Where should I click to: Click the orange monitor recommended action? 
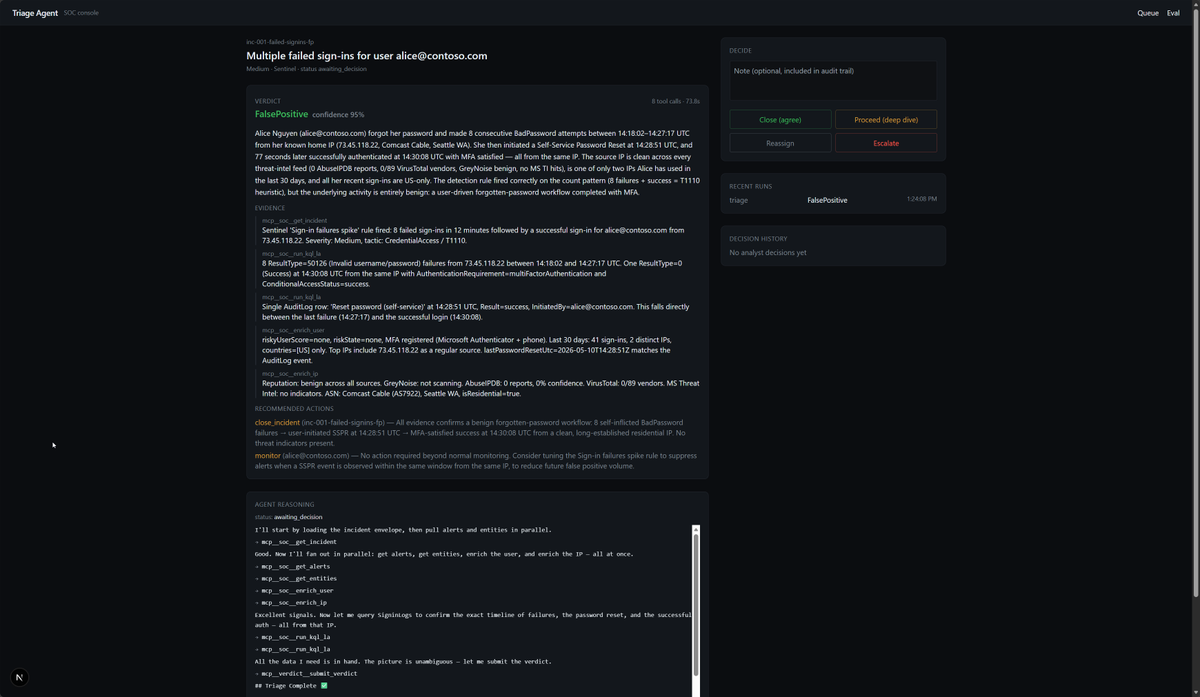pyautogui.click(x=267, y=455)
